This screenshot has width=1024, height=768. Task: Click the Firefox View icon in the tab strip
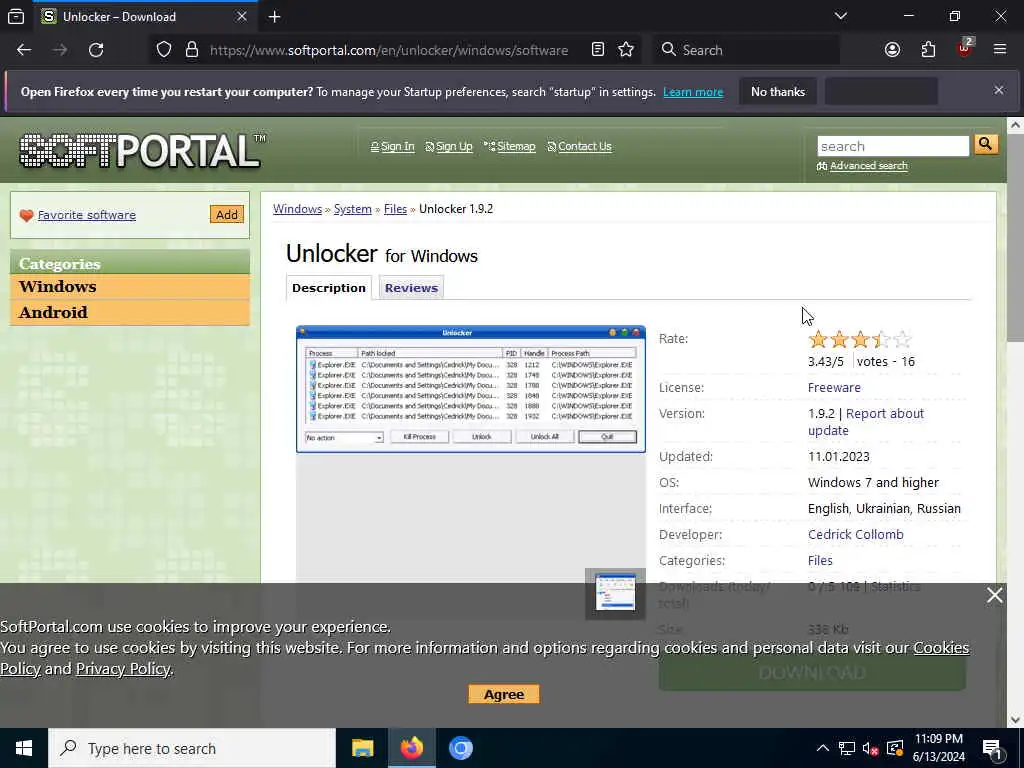pyautogui.click(x=16, y=16)
